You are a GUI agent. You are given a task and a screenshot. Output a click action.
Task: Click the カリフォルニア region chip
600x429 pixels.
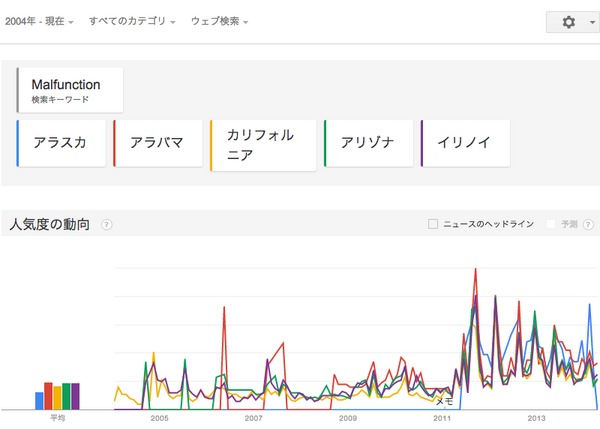[263, 145]
